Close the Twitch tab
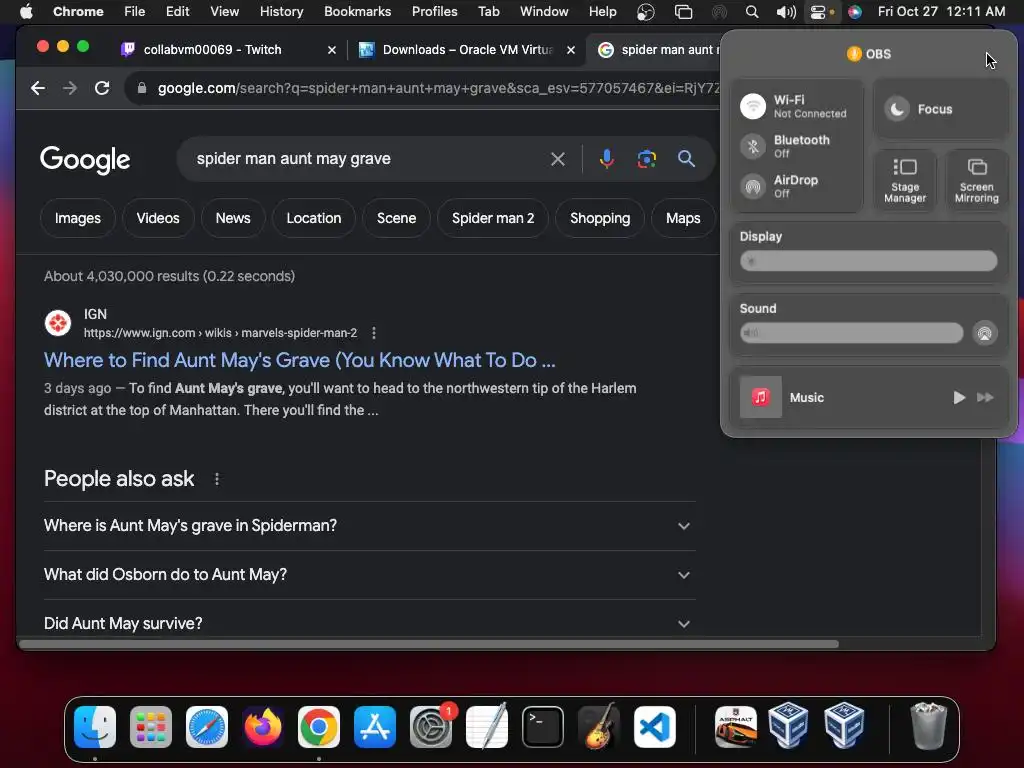Viewport: 1024px width, 768px height. point(332,50)
